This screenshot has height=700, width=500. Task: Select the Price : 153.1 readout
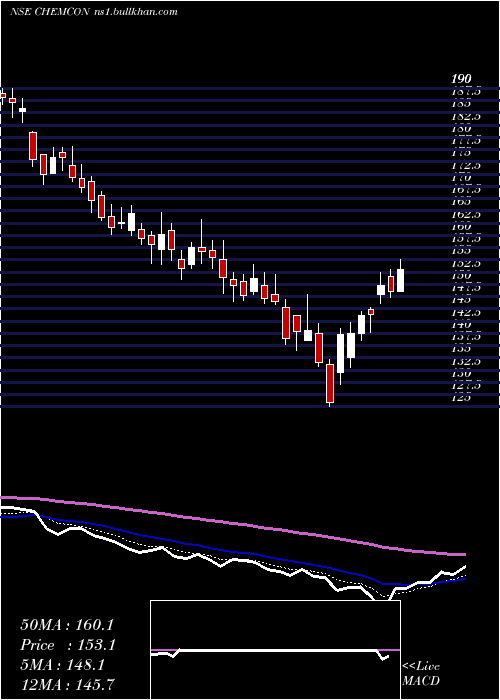point(68,645)
